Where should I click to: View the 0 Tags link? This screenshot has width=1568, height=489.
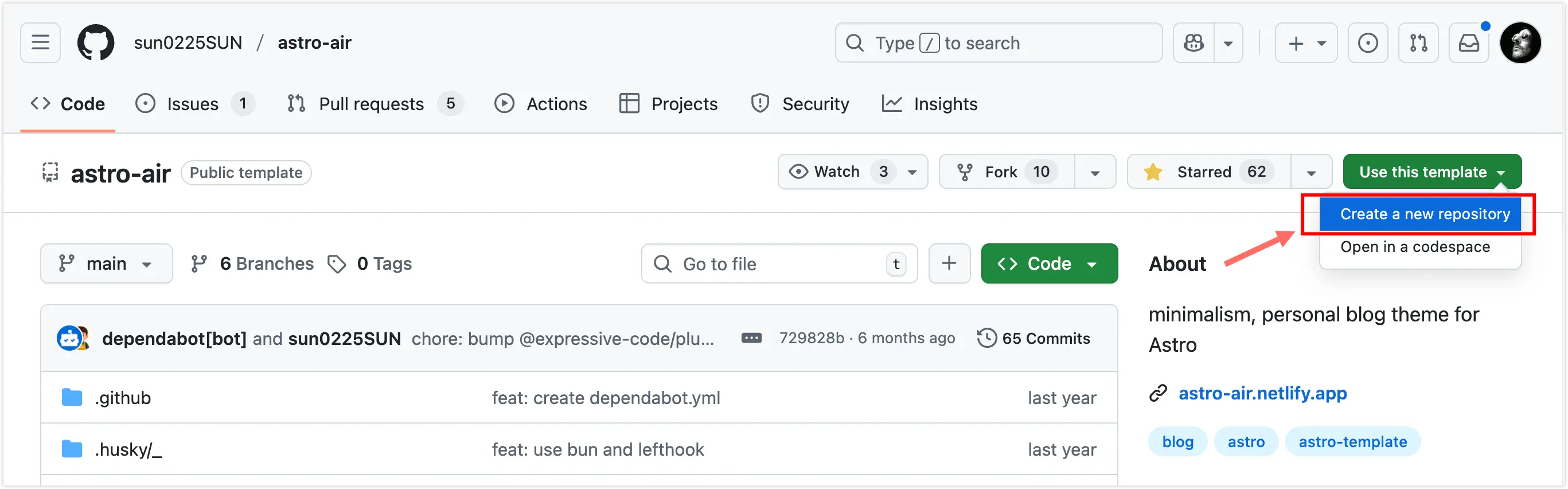[x=369, y=263]
